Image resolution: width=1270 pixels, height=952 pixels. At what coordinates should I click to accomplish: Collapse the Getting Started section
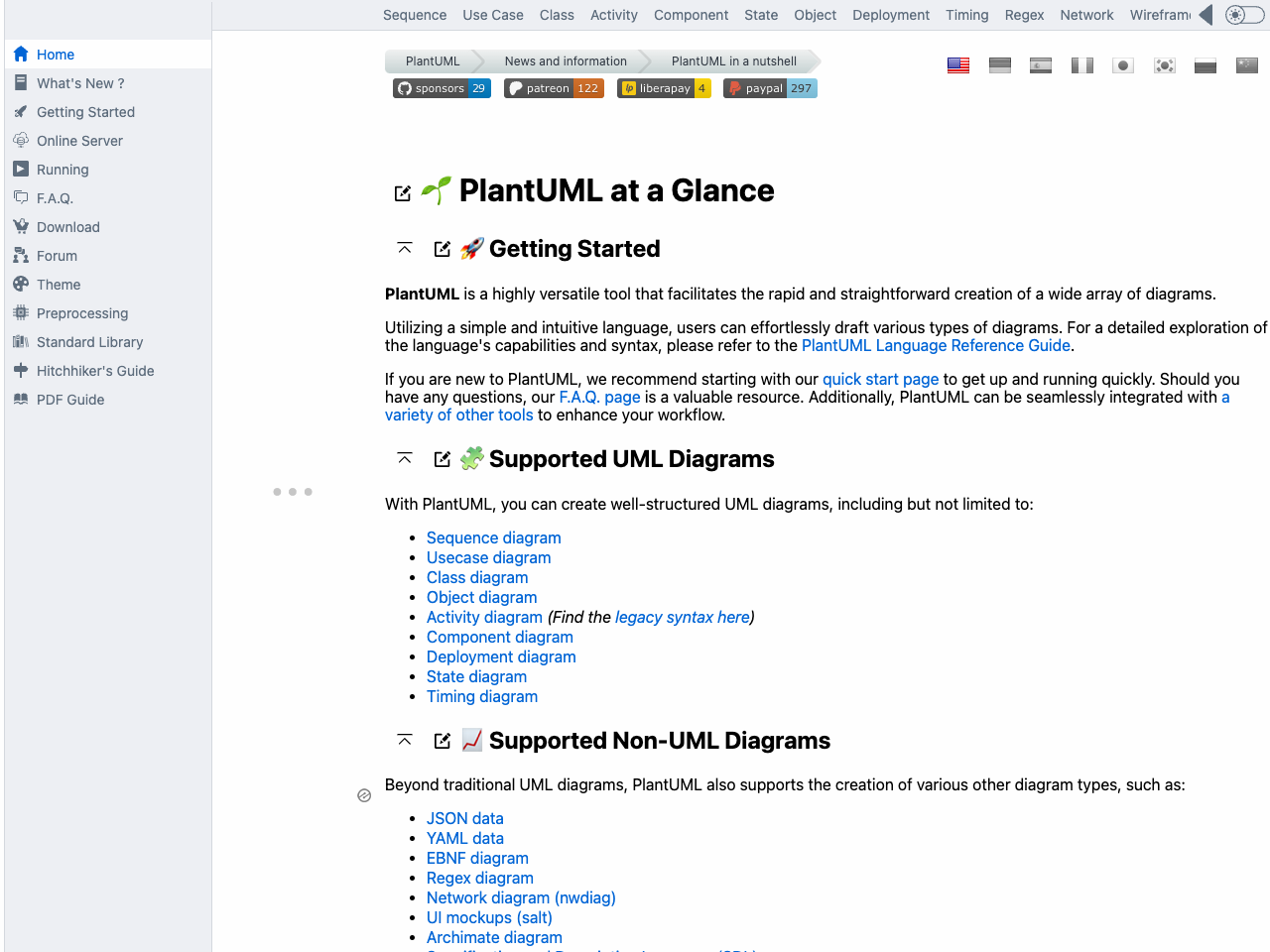pyautogui.click(x=405, y=248)
